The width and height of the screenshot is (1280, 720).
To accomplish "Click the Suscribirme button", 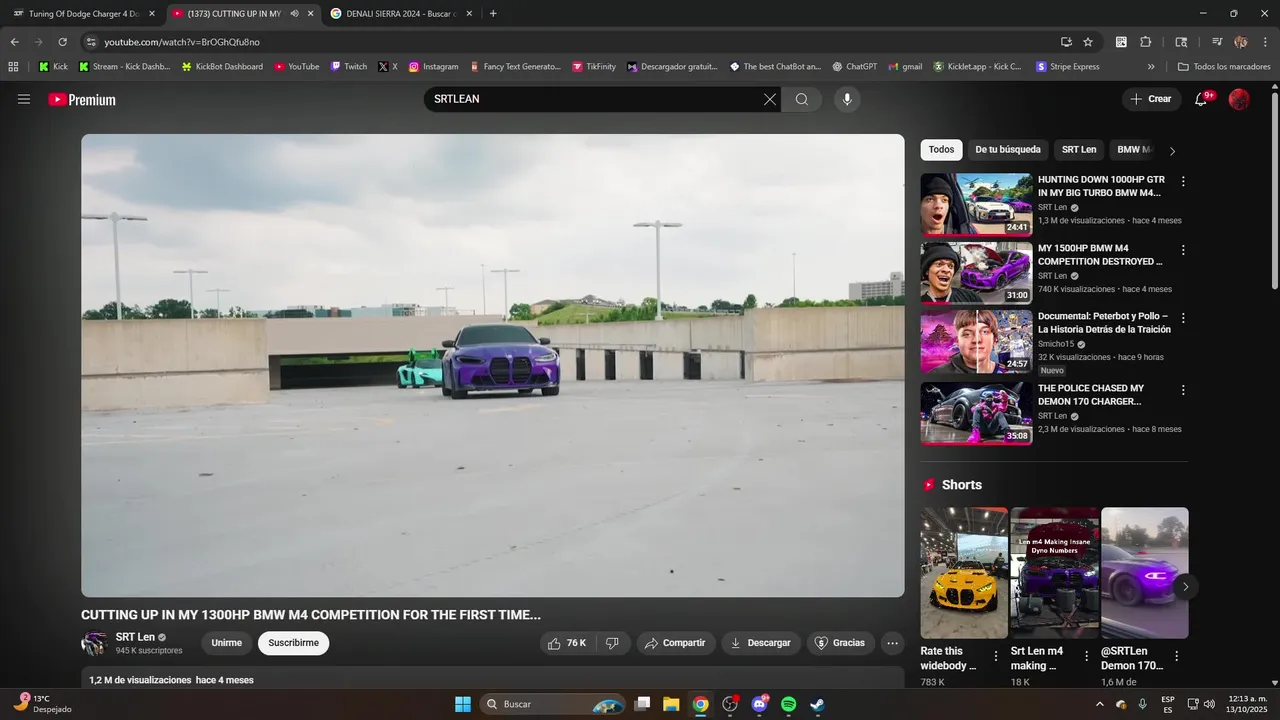I will point(293,643).
